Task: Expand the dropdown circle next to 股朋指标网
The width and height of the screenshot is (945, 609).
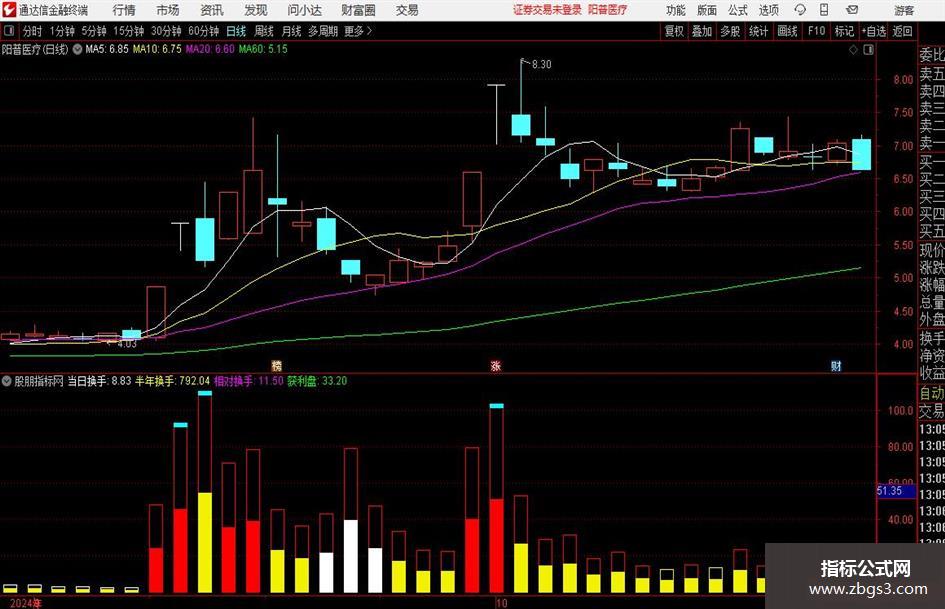Action: point(7,381)
